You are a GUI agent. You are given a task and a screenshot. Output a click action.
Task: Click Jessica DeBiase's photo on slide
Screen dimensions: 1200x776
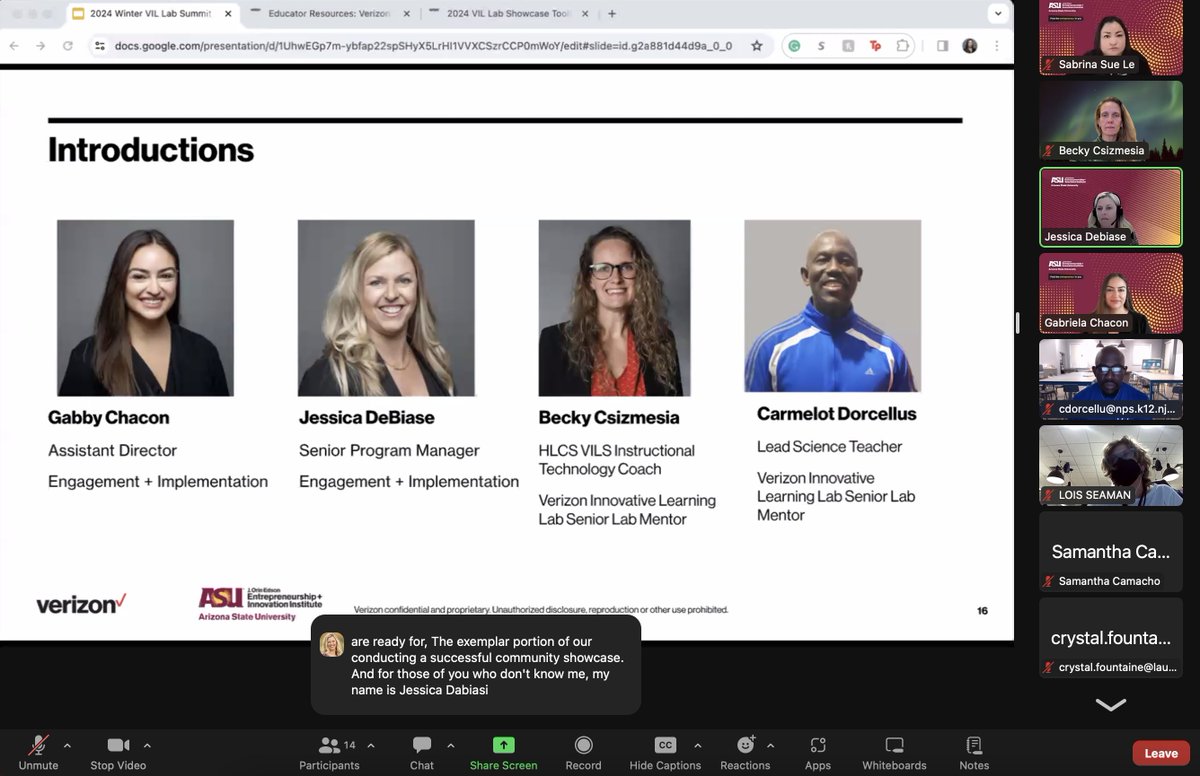386,308
